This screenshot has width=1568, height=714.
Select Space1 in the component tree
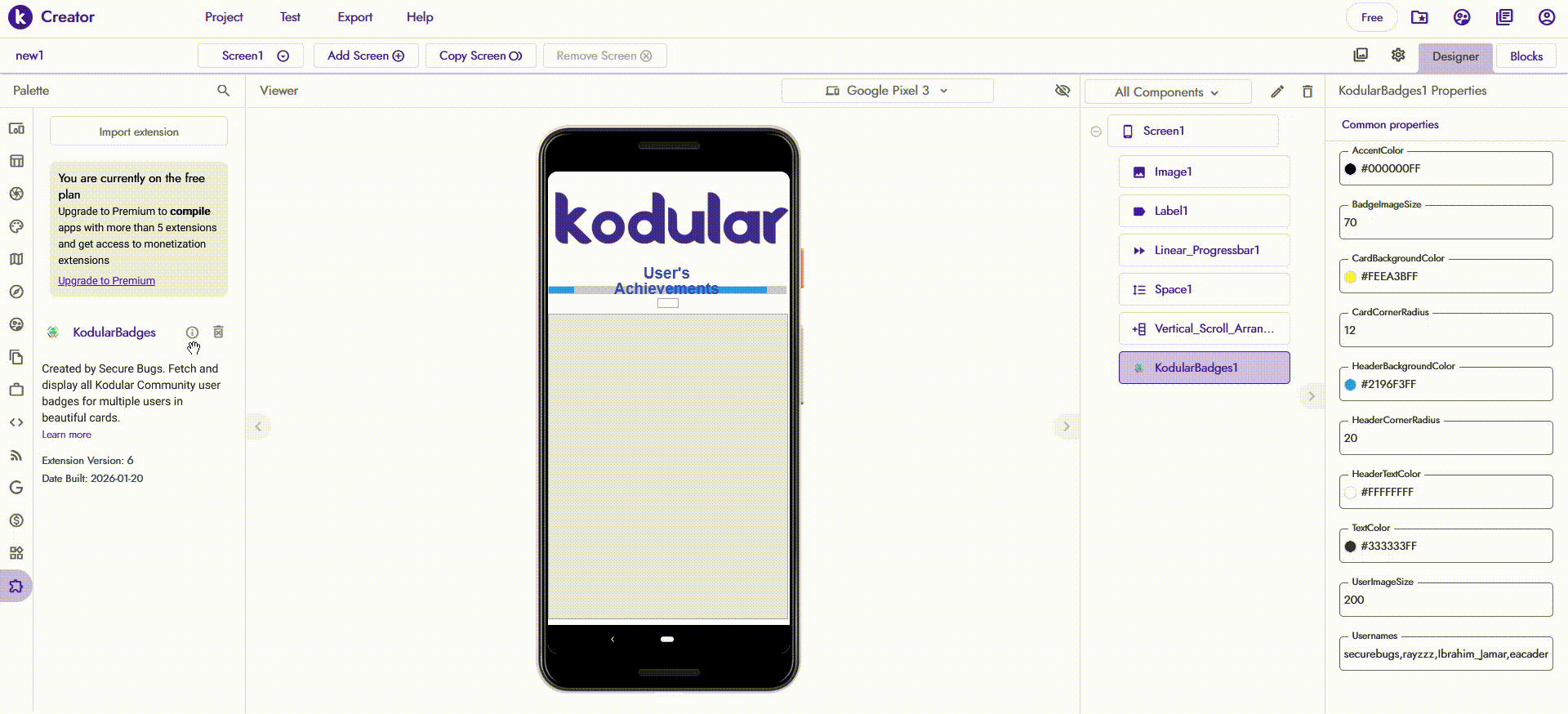(x=1204, y=289)
